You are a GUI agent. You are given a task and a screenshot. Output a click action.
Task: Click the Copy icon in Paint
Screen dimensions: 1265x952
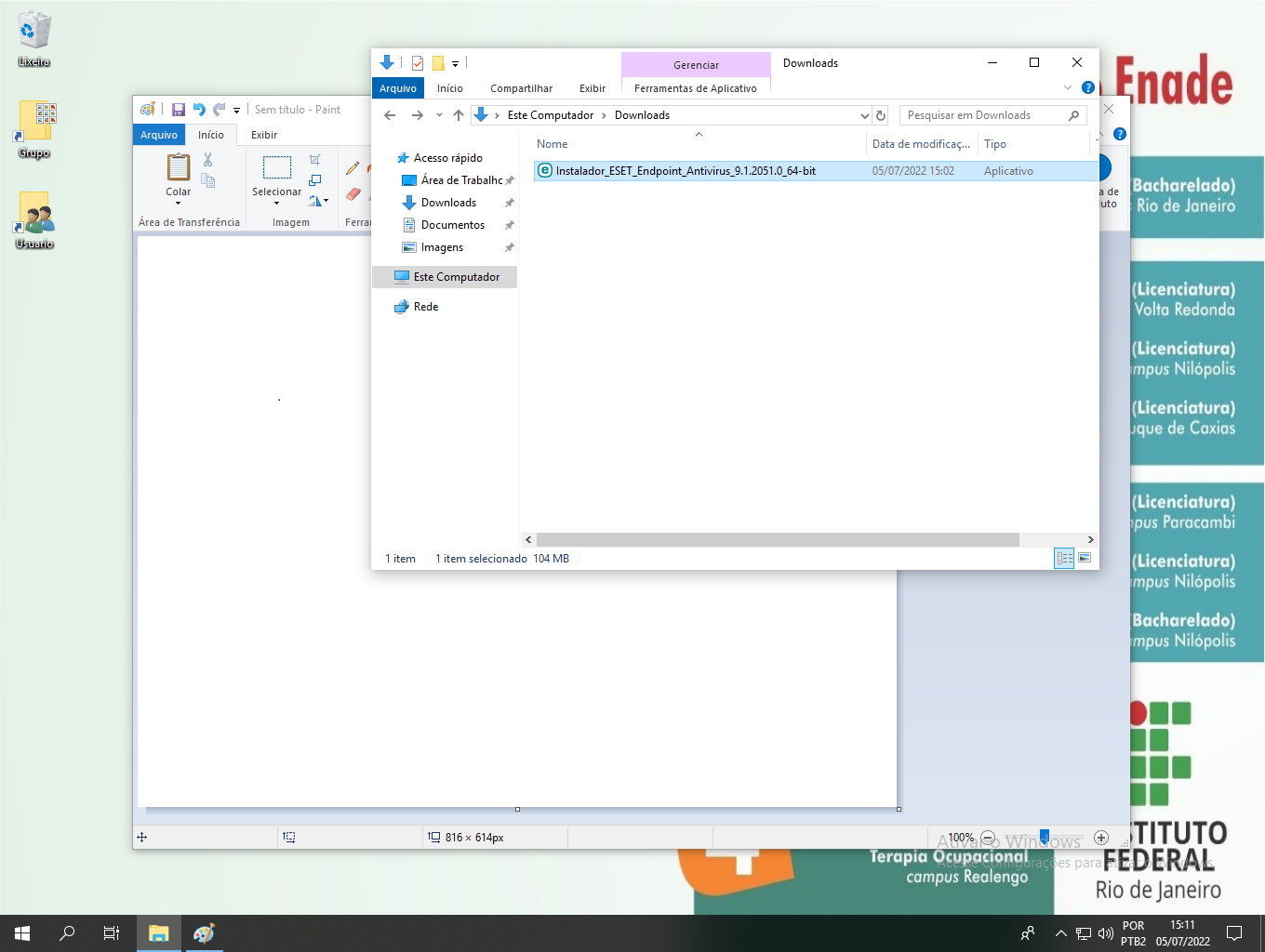(x=208, y=180)
